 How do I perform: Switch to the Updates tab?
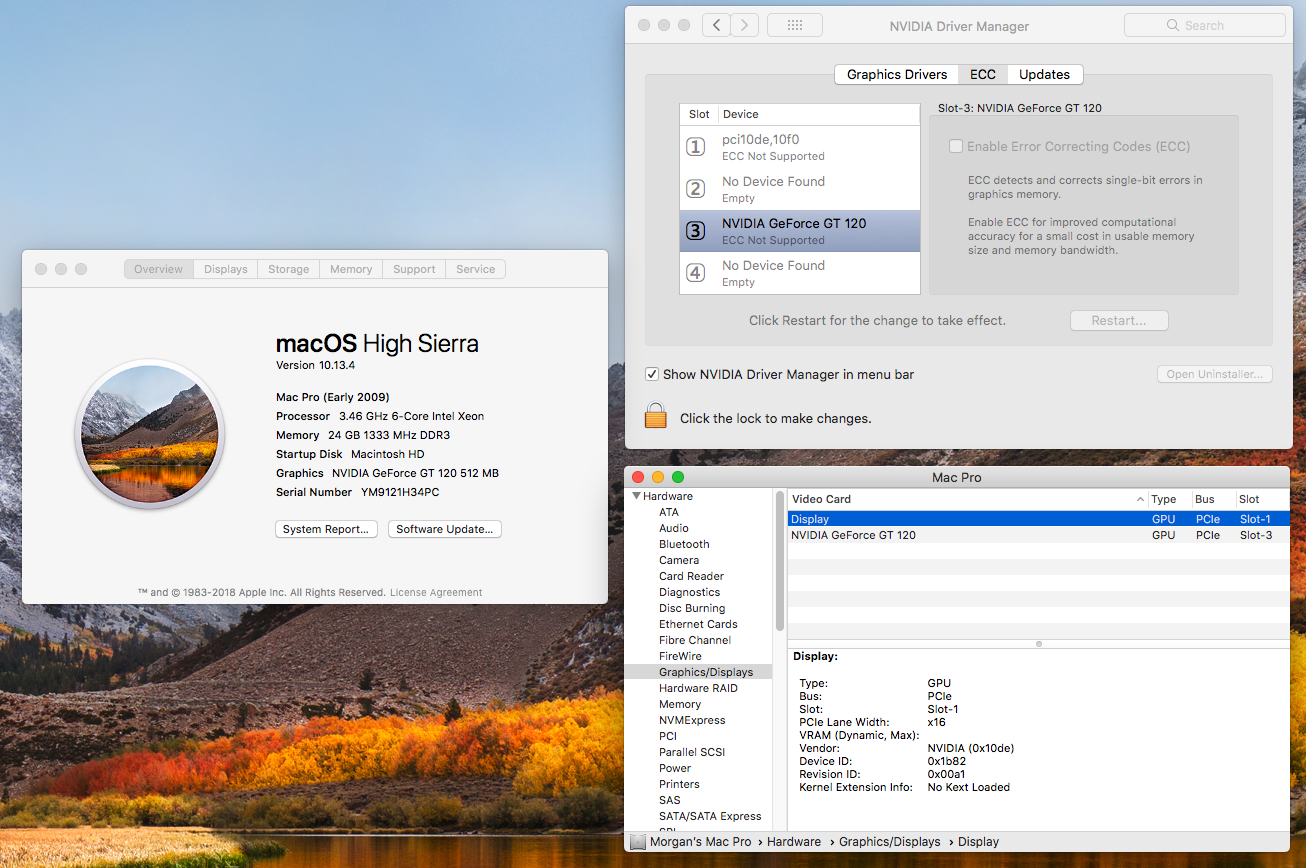tap(1045, 74)
